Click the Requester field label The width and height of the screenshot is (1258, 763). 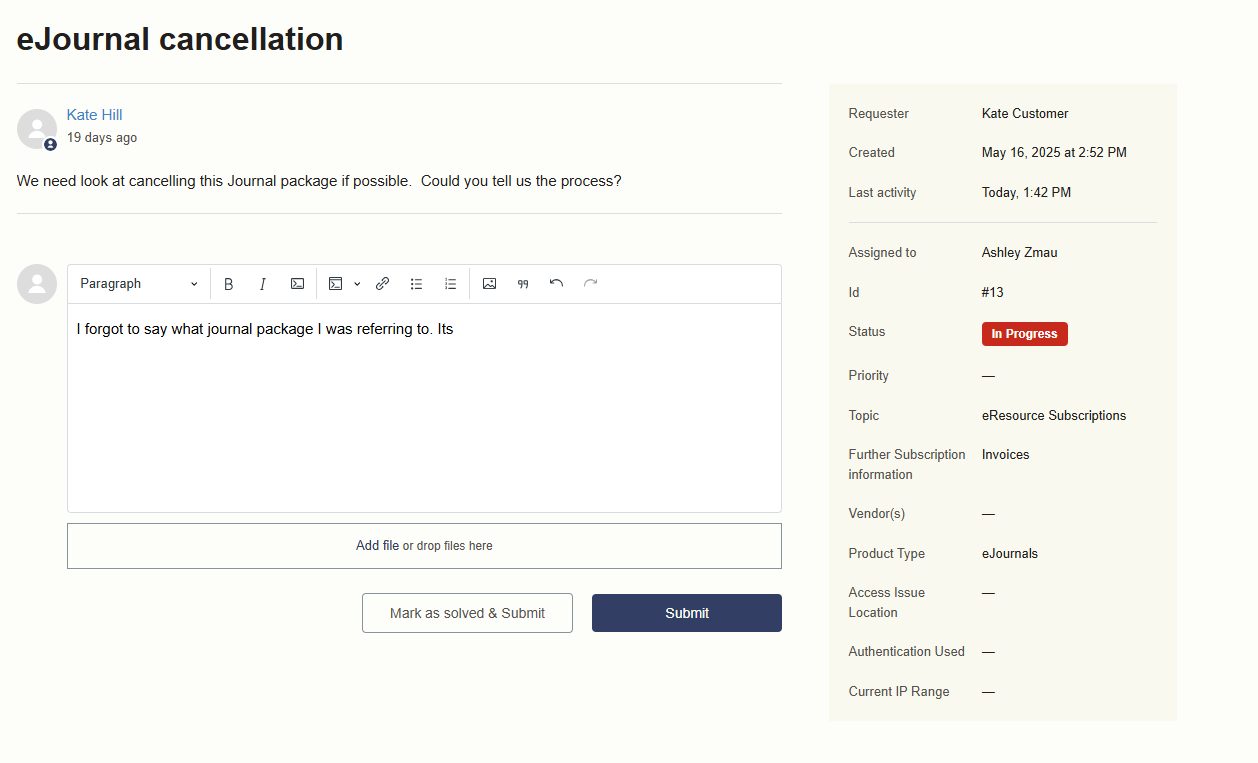tap(879, 114)
